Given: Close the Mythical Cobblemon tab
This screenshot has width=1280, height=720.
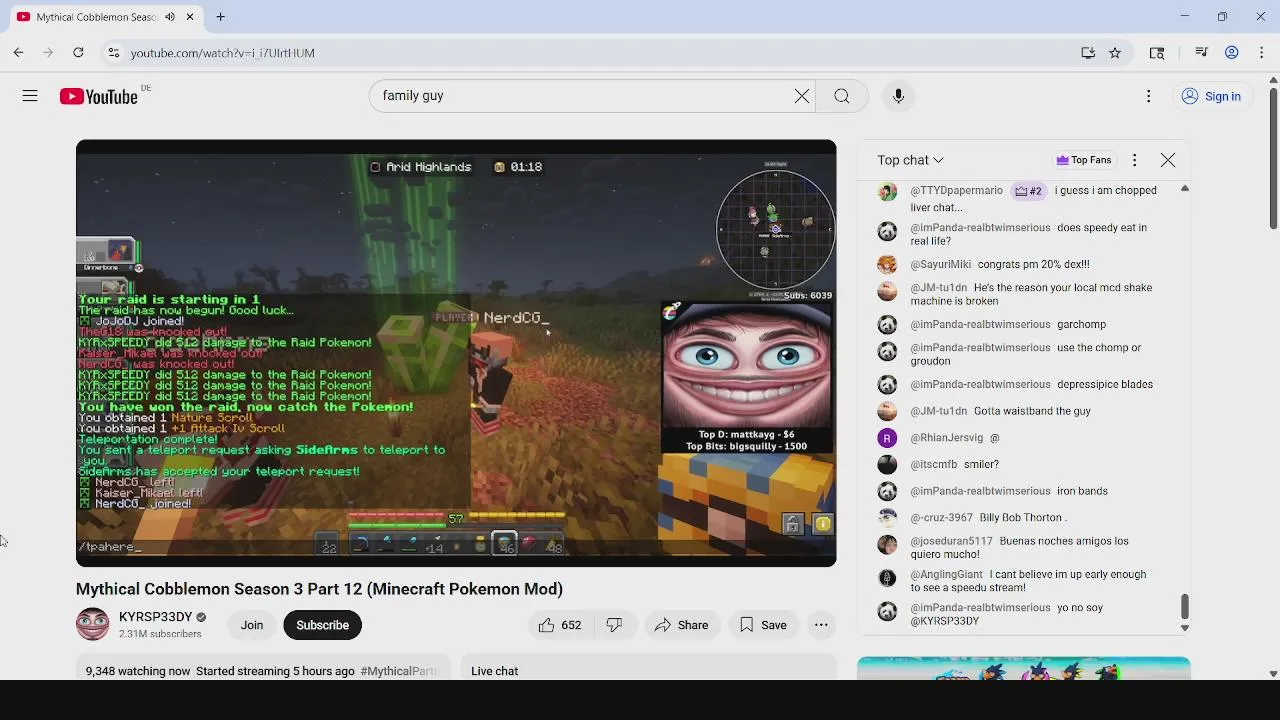Looking at the screenshot, I should coord(190,17).
